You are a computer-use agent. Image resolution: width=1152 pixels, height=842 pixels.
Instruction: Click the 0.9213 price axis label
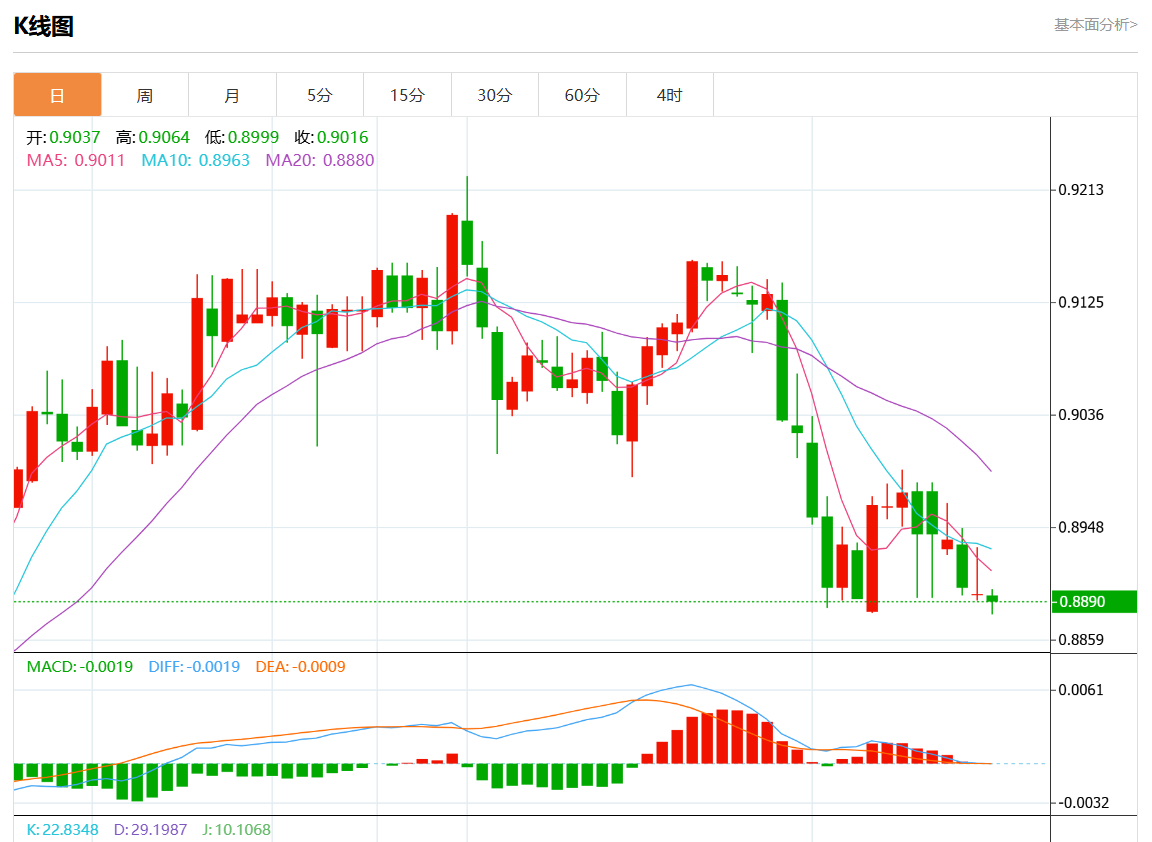1081,190
